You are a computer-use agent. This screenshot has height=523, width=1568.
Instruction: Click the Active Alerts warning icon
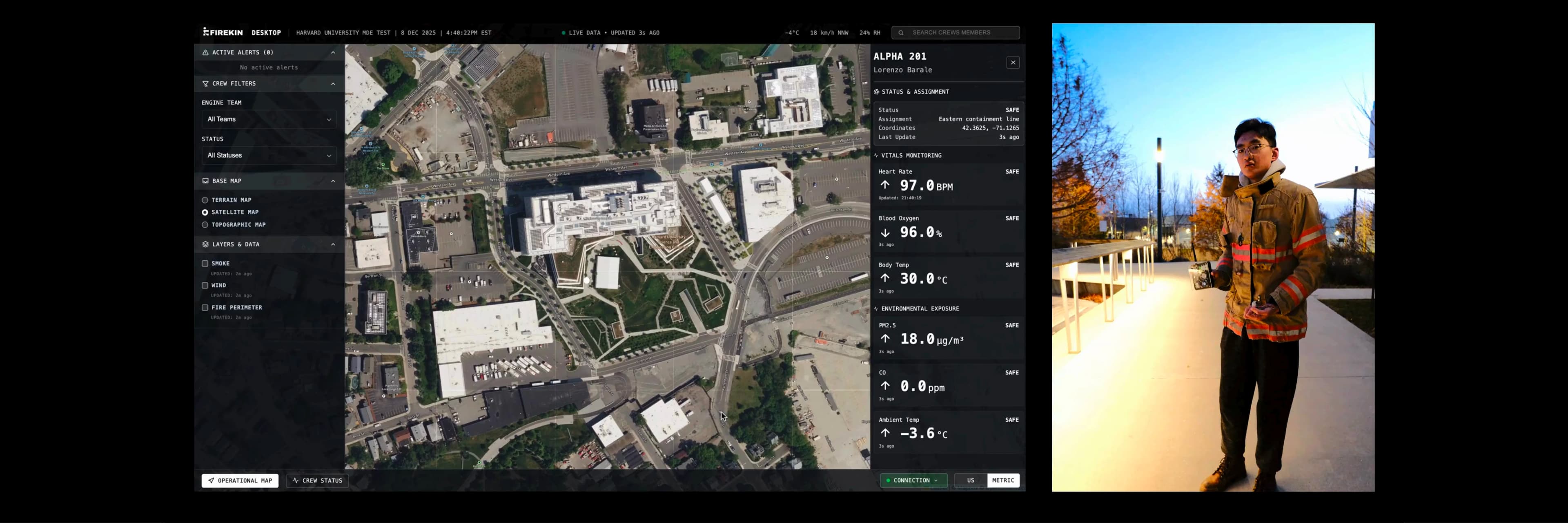206,52
